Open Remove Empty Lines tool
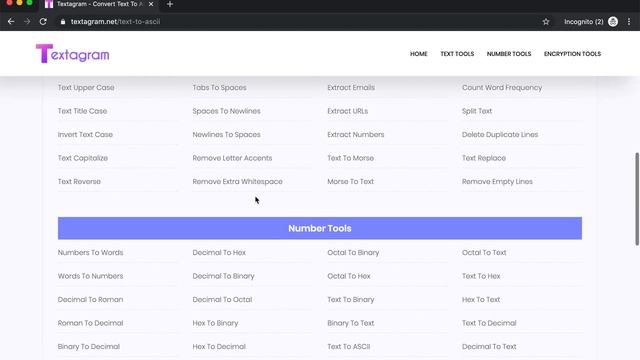 coord(497,182)
